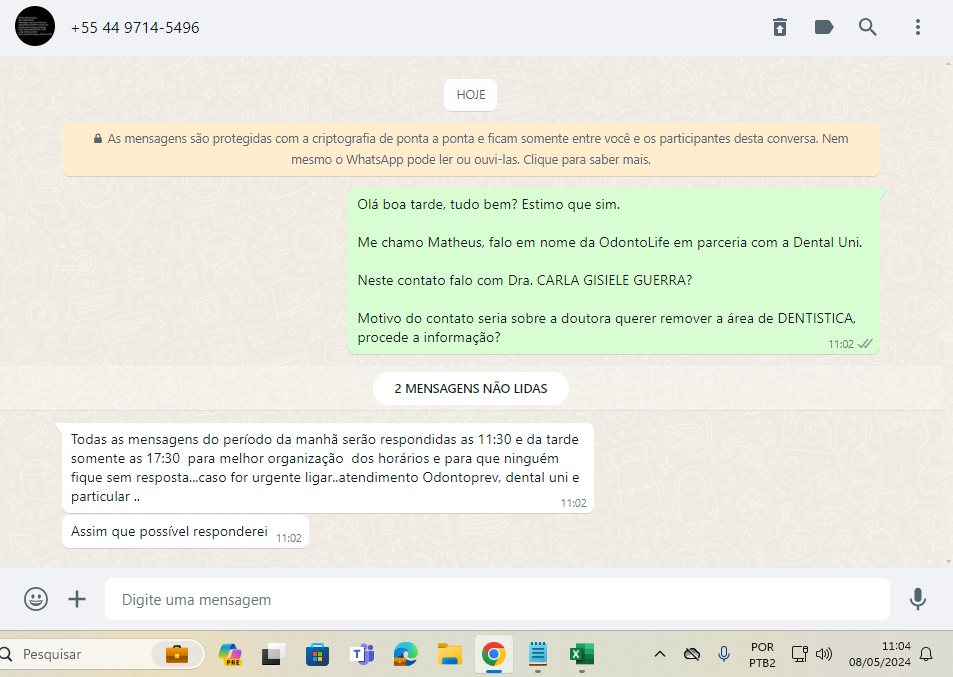The width and height of the screenshot is (953, 677).
Task: Open the three-dot chat menu
Action: tap(918, 27)
